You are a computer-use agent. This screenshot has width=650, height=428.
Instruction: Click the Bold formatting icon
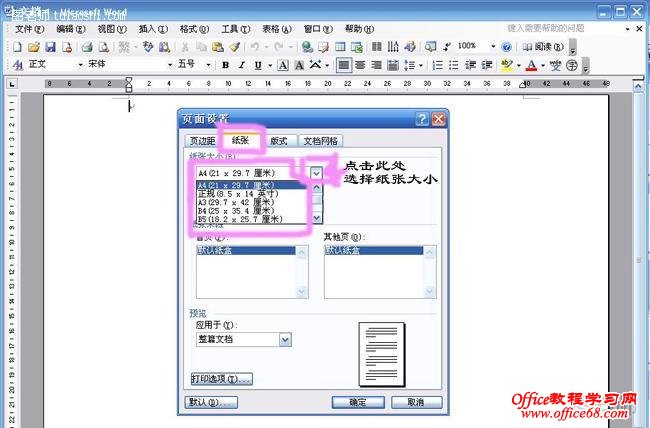tap(226, 65)
